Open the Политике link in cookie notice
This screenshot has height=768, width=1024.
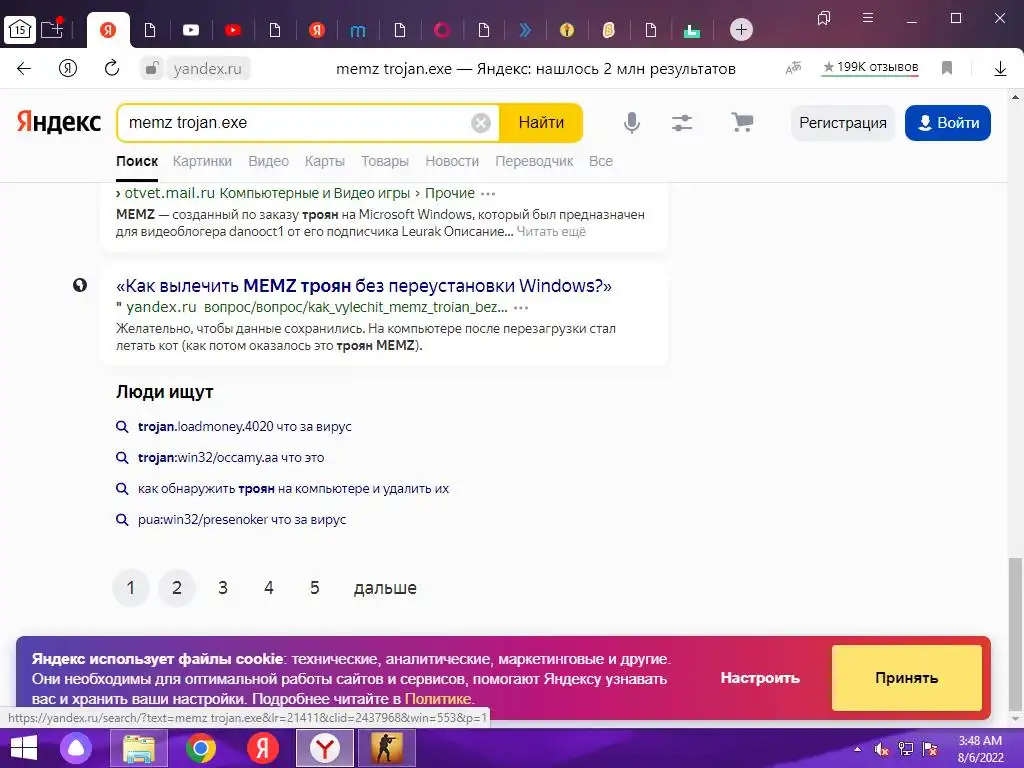click(x=438, y=699)
